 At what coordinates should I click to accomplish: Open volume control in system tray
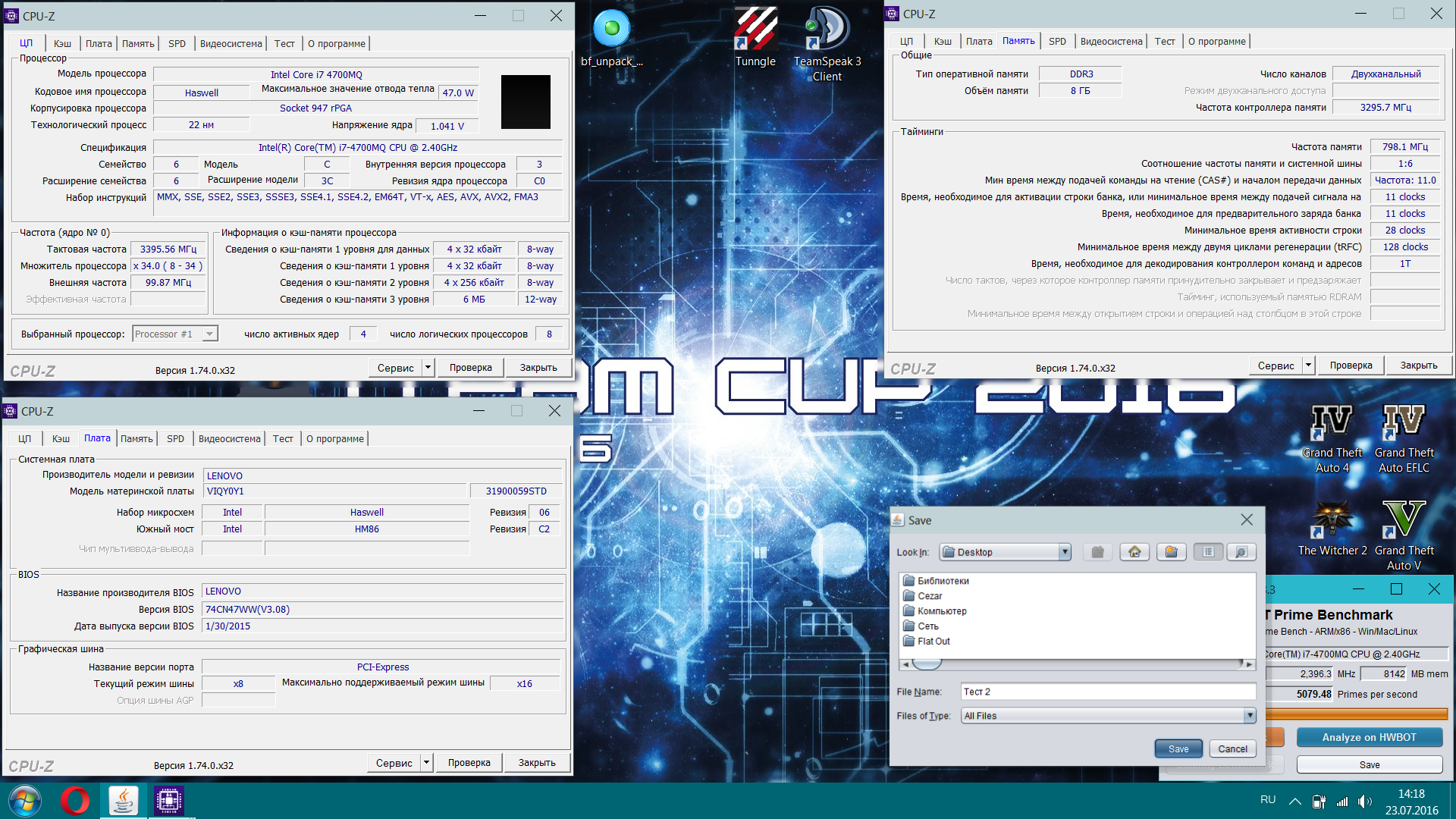(1365, 801)
